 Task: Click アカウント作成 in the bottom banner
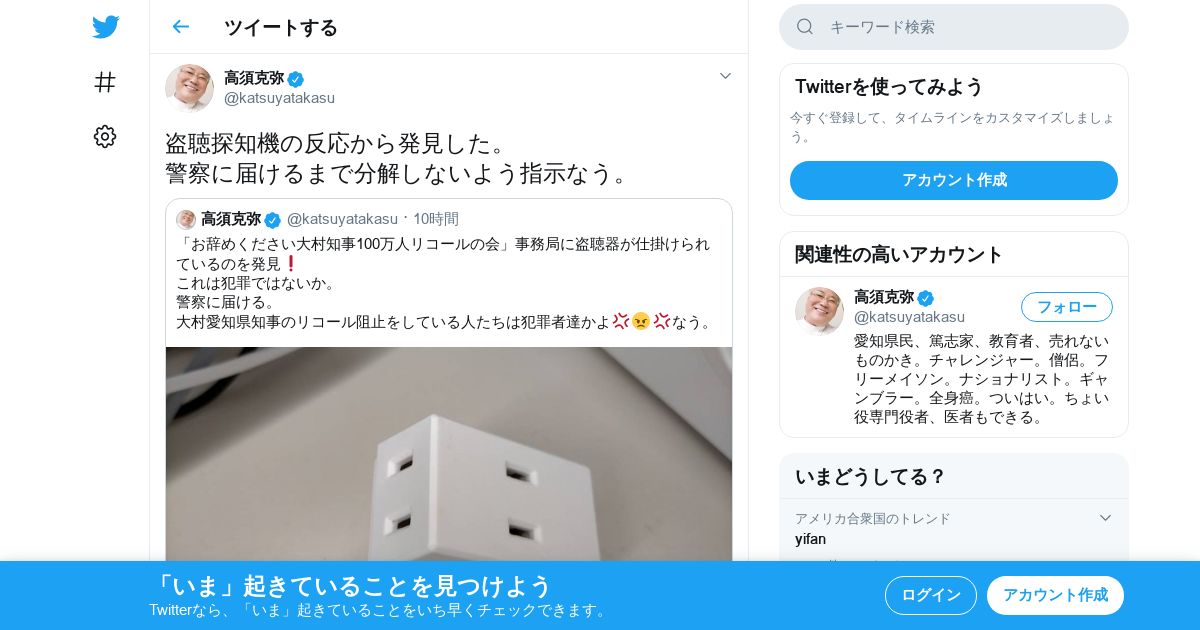[x=1055, y=595]
